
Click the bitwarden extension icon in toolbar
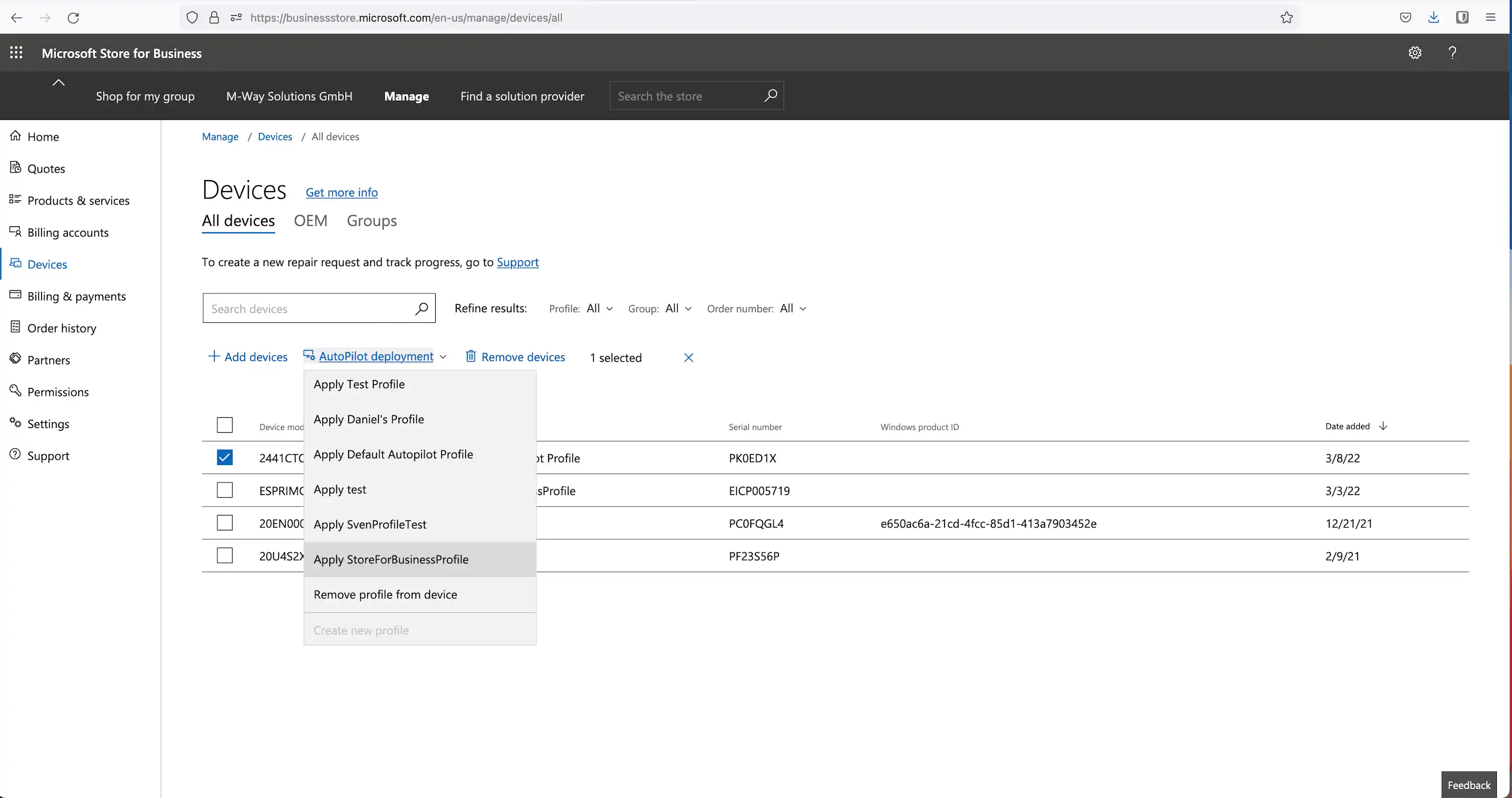pos(1462,18)
